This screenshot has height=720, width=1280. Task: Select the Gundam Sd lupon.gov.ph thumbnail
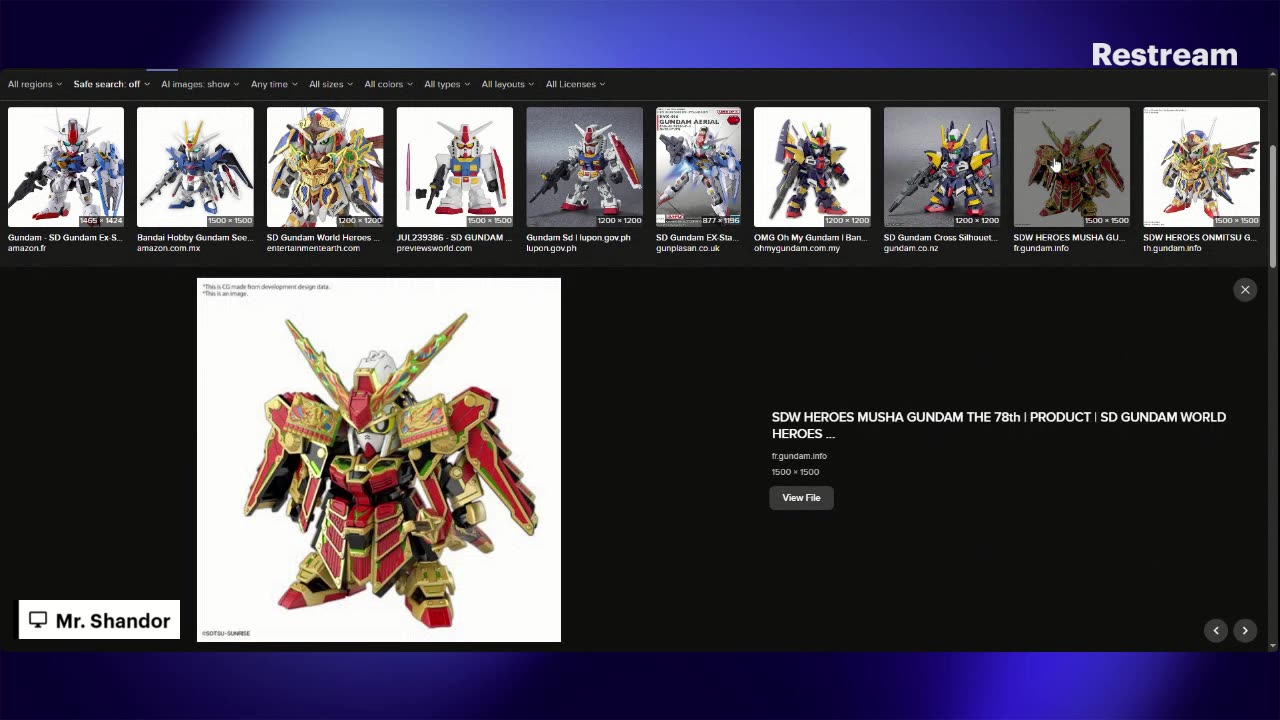pyautogui.click(x=585, y=167)
